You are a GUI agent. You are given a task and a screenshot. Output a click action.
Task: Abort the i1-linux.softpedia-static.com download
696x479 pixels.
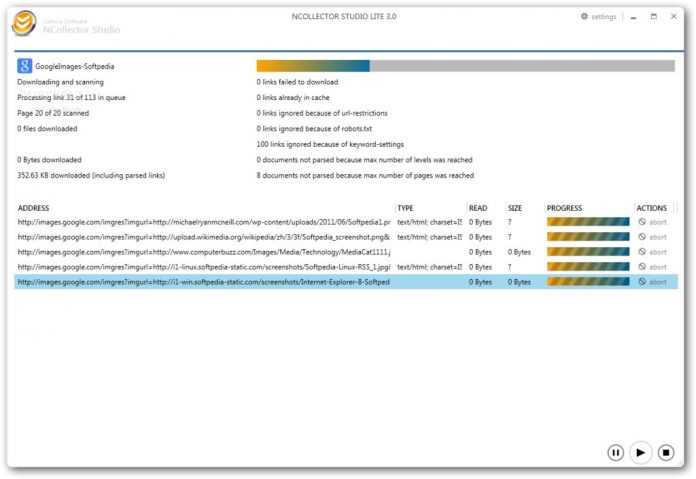click(x=652, y=267)
